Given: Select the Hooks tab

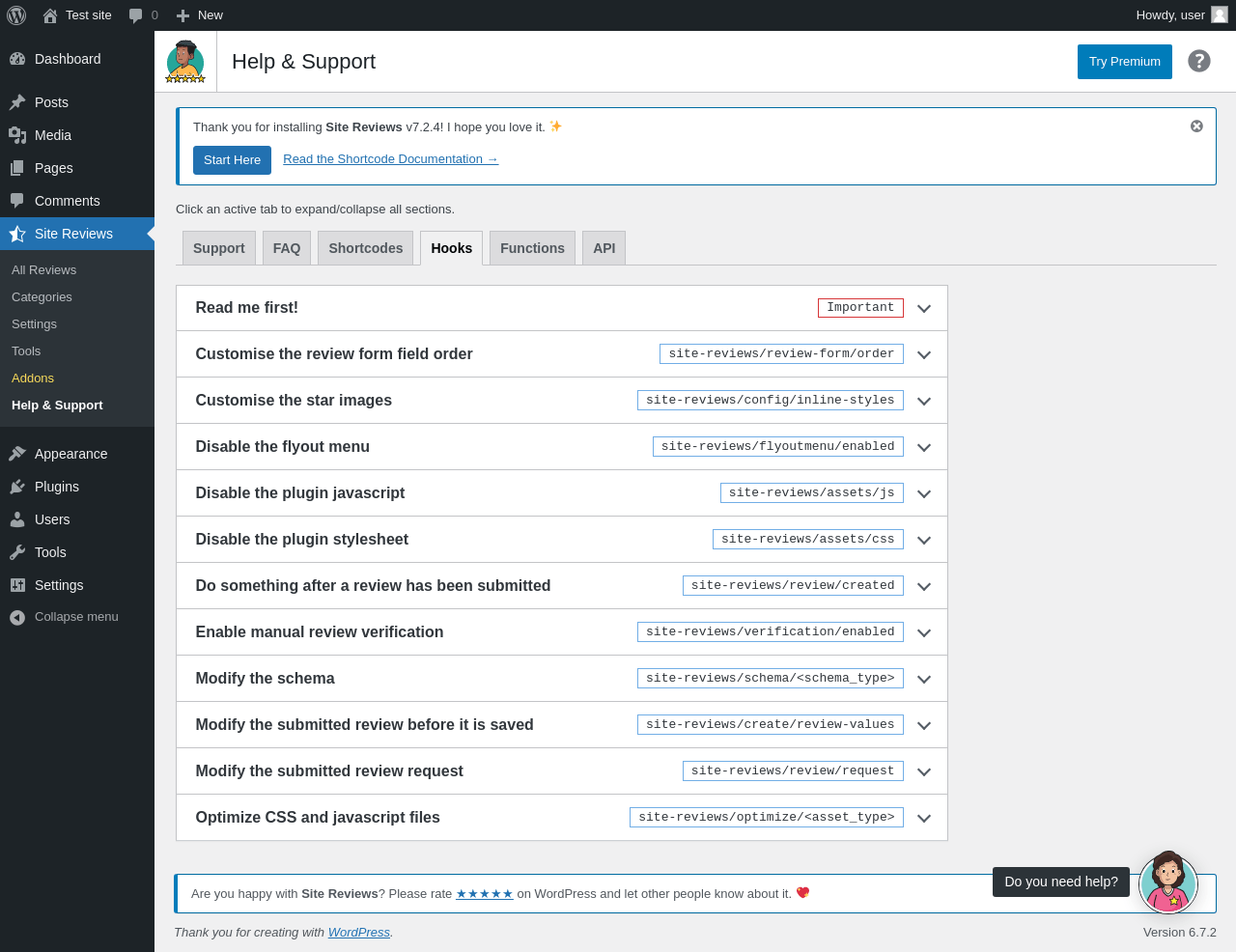Looking at the screenshot, I should pyautogui.click(x=452, y=248).
